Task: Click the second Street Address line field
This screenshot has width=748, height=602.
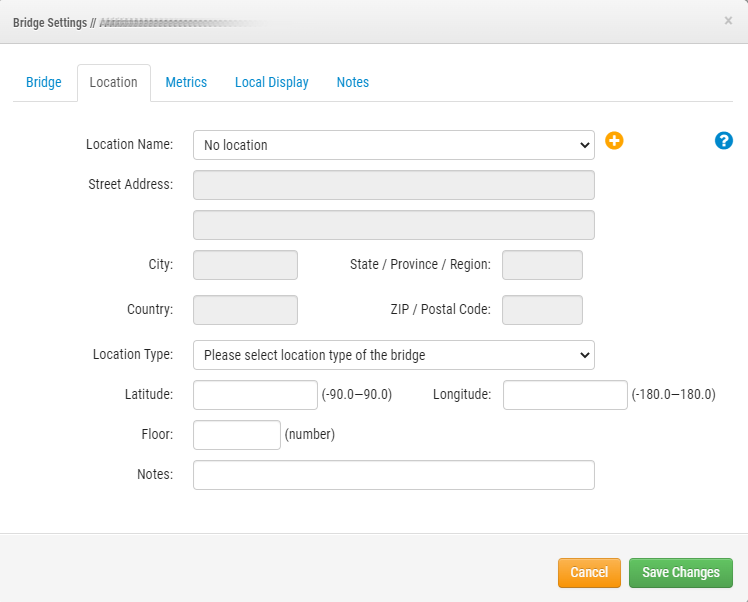Action: 393,225
